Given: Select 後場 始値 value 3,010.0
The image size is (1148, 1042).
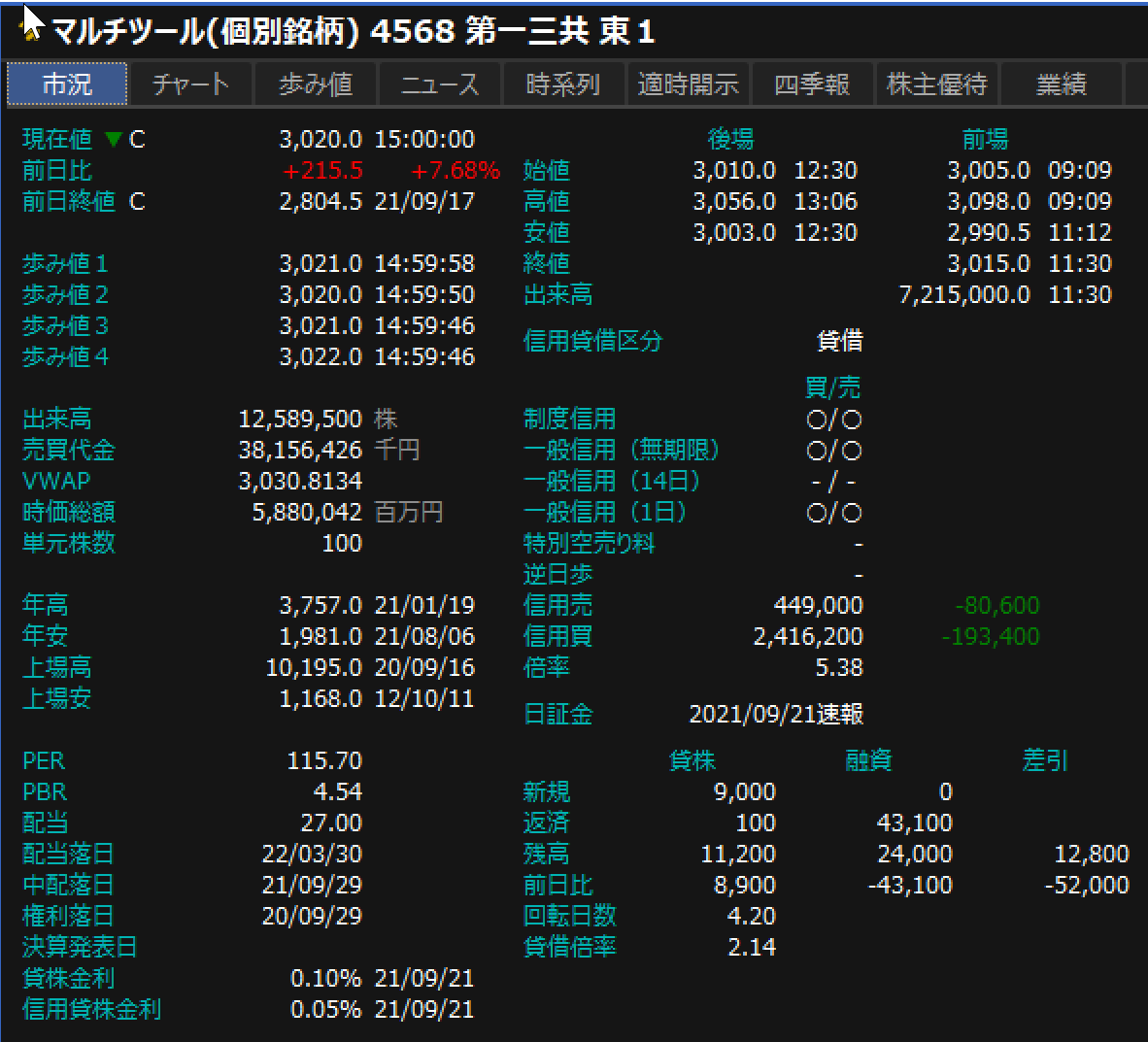Looking at the screenshot, I should tap(734, 171).
